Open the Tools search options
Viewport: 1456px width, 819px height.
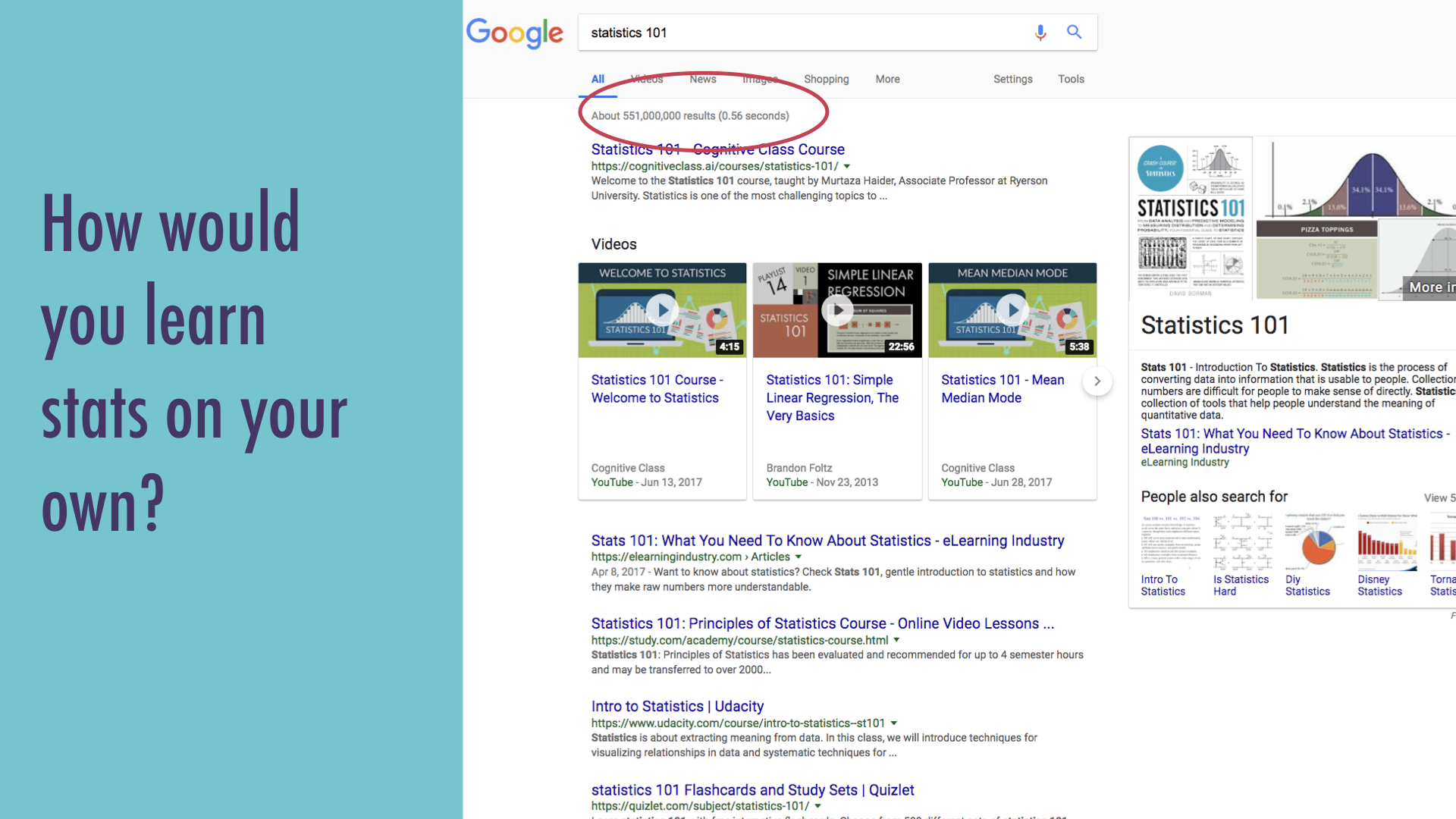[x=1071, y=79]
